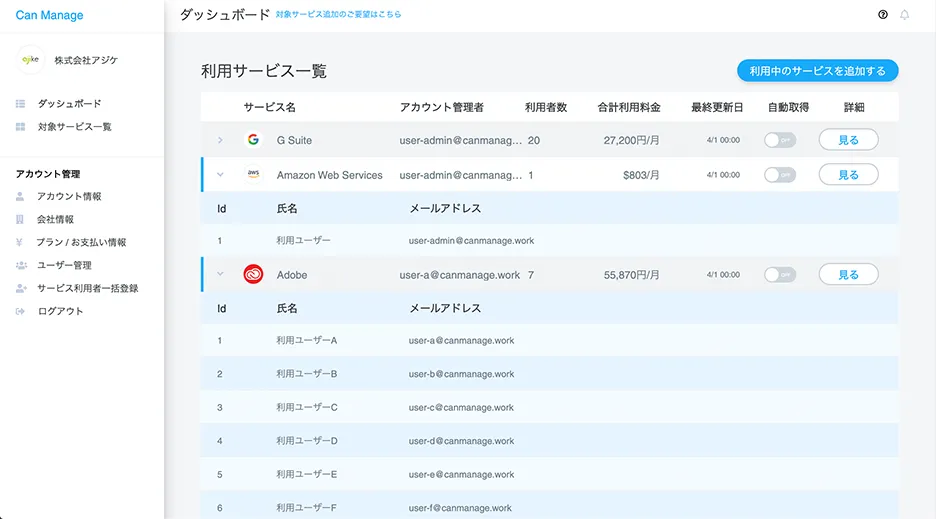Click the 自動取得 column header

(x=789, y=108)
